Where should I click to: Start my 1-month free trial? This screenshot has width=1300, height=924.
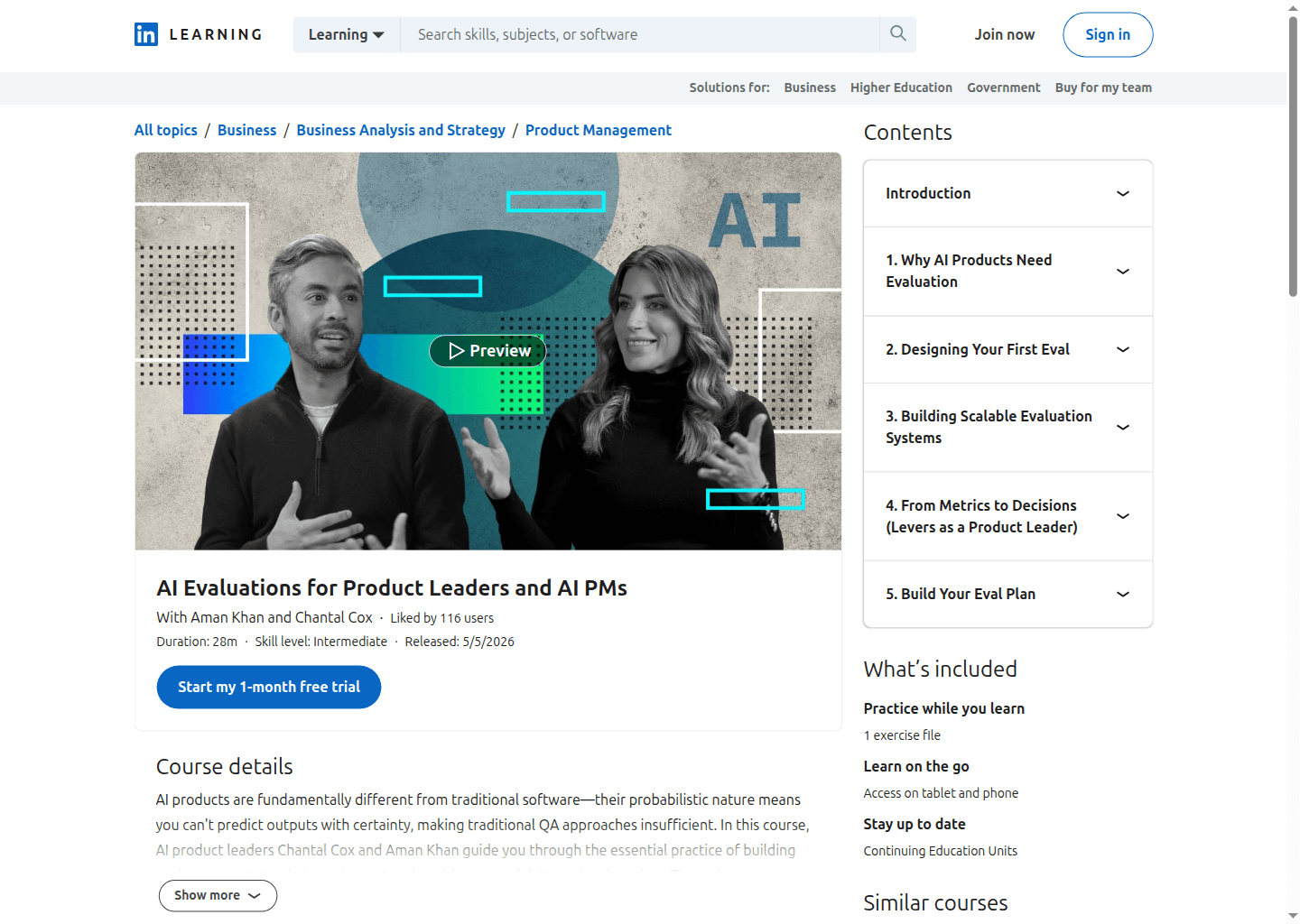click(x=269, y=687)
